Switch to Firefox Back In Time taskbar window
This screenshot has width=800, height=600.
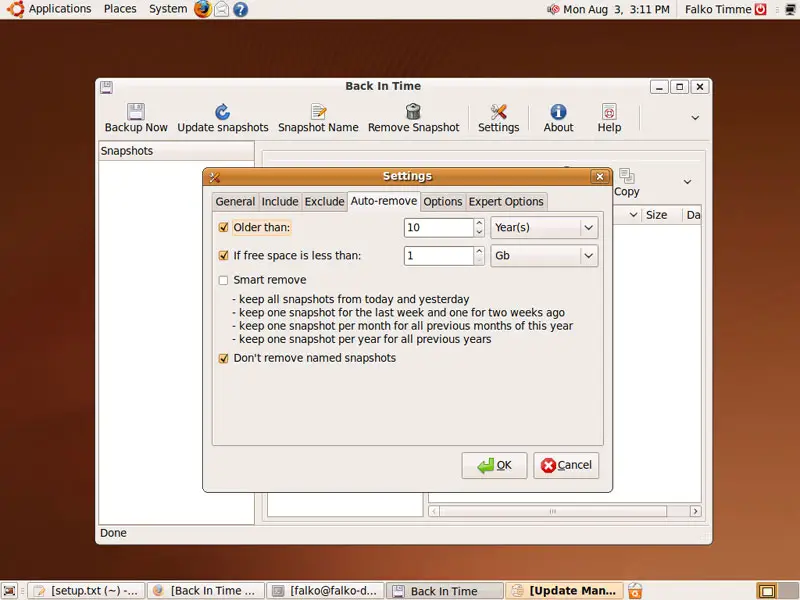206,591
